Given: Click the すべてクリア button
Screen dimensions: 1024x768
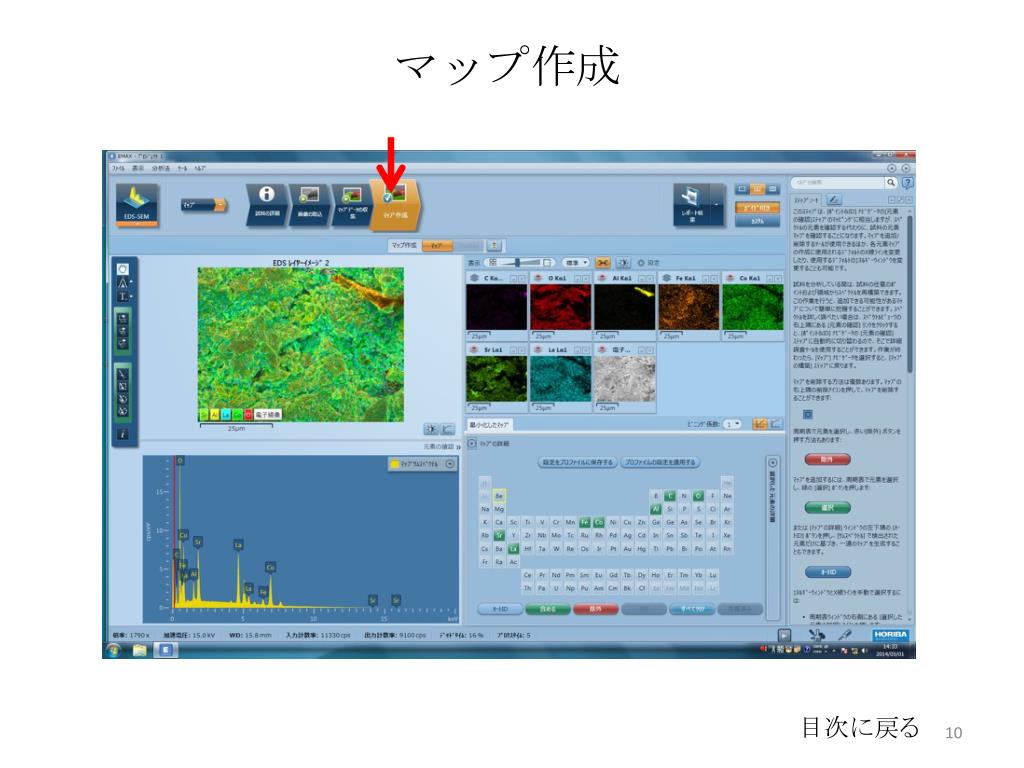Looking at the screenshot, I should pos(692,609).
